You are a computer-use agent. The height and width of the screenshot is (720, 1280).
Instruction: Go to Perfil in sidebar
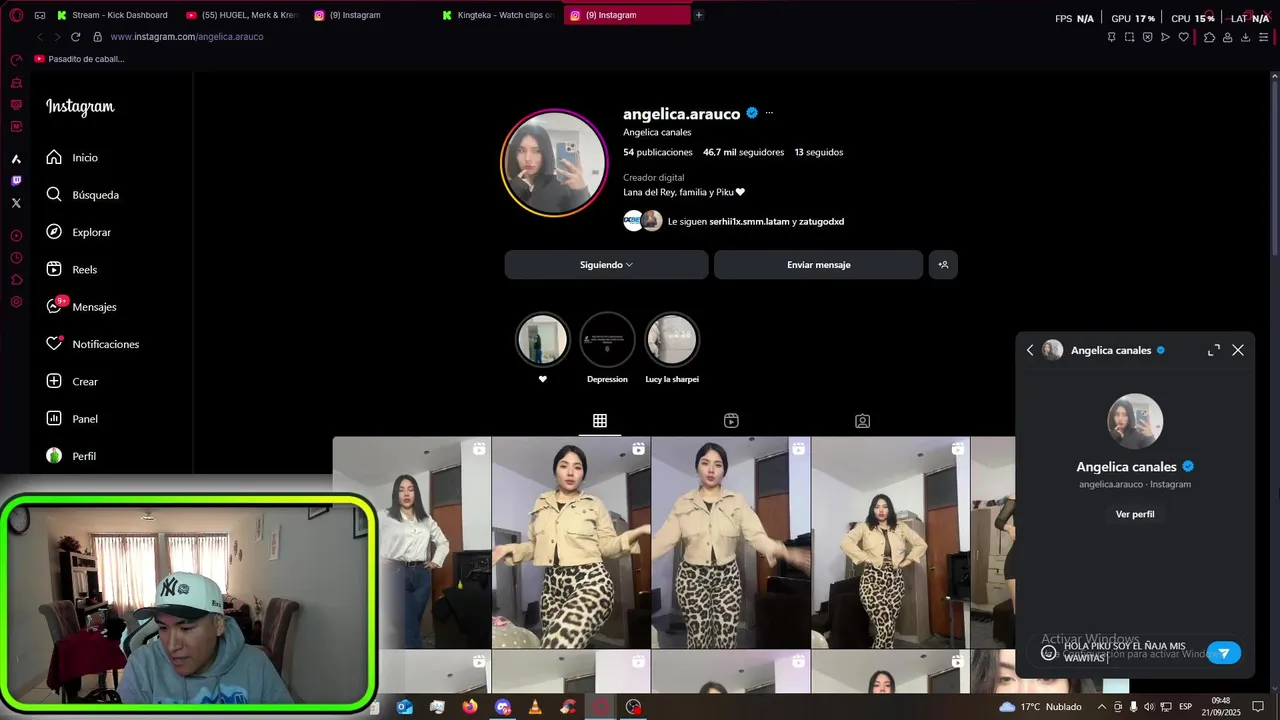71,456
